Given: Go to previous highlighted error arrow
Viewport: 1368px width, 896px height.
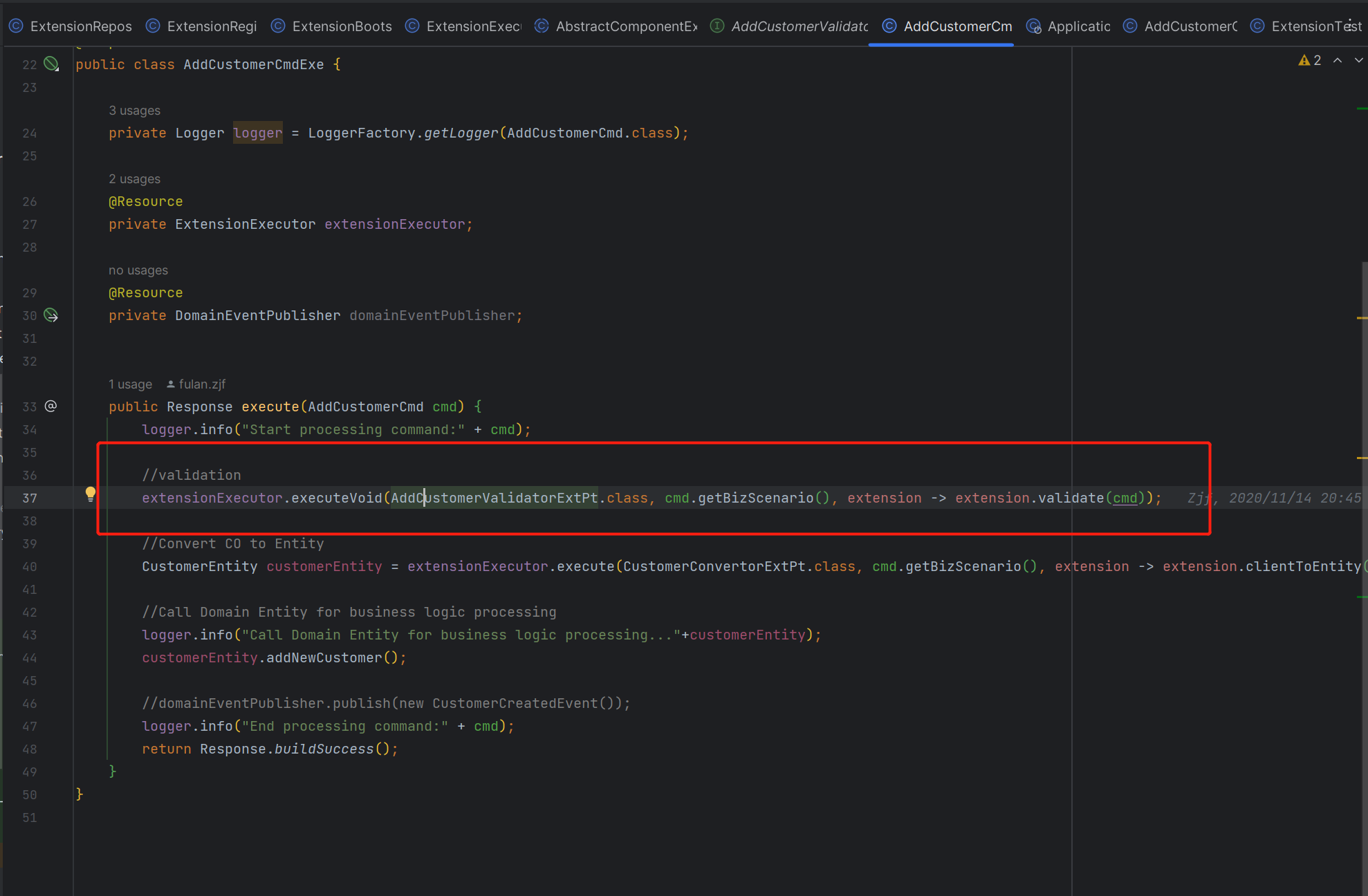Looking at the screenshot, I should 1338,60.
